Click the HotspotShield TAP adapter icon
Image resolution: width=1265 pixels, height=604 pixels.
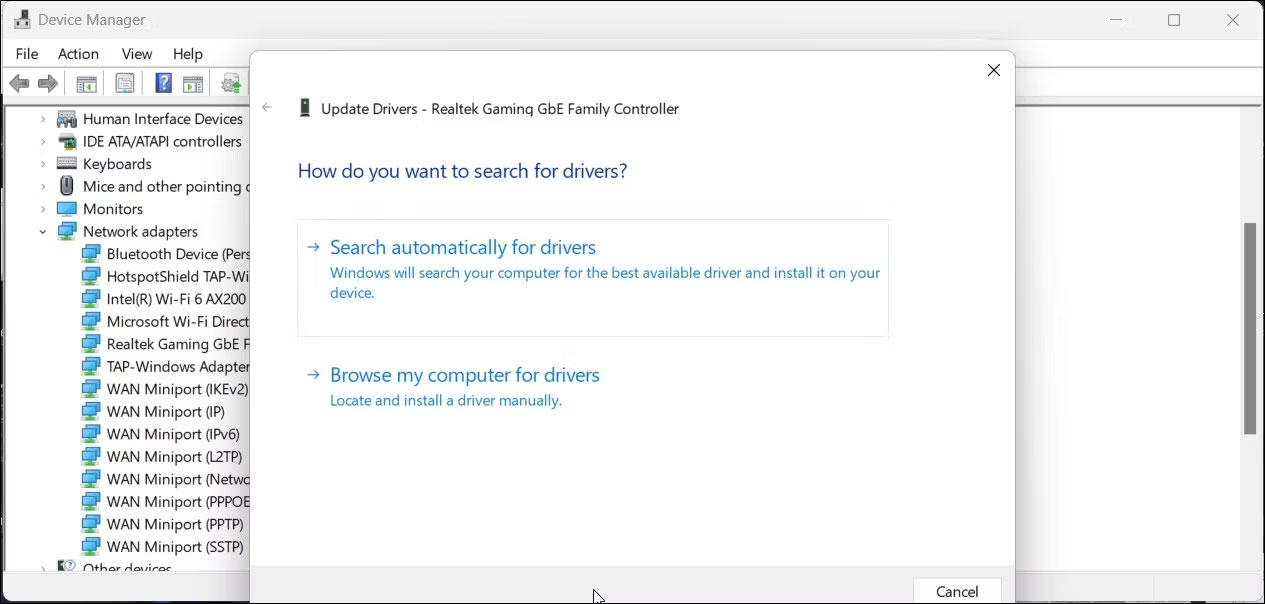(x=91, y=276)
